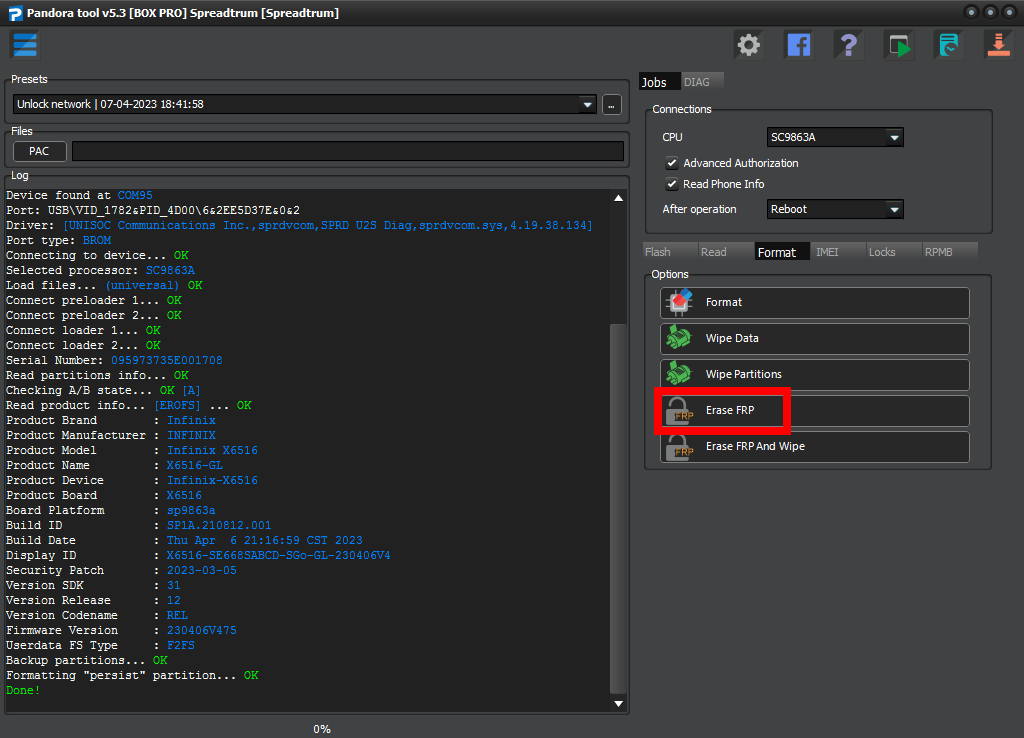1024x738 pixels.
Task: Click the Port type BROM value
Action: pyautogui.click(x=97, y=240)
